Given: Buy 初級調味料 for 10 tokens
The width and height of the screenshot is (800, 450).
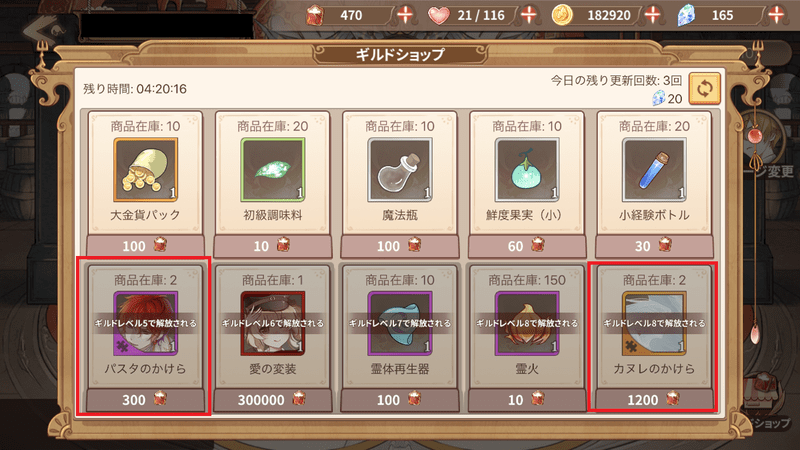Looking at the screenshot, I should click(x=272, y=246).
